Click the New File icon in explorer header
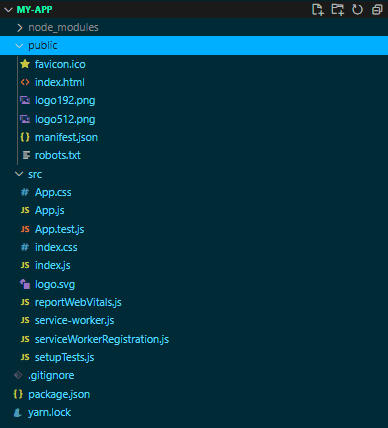This screenshot has width=388, height=428. click(x=318, y=9)
